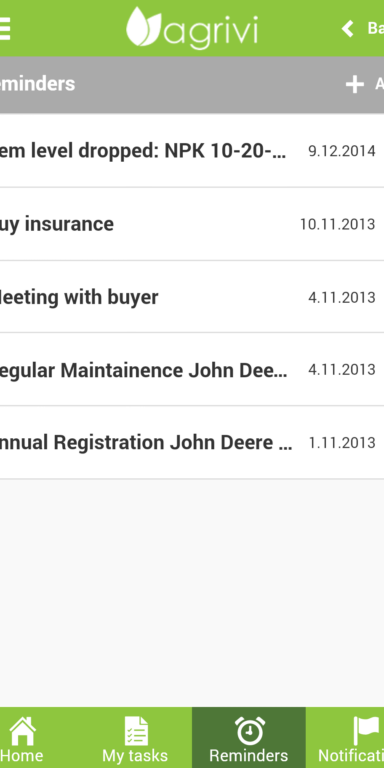Go to the Notifications tab label
This screenshot has height=768, width=384.
coord(351,755)
